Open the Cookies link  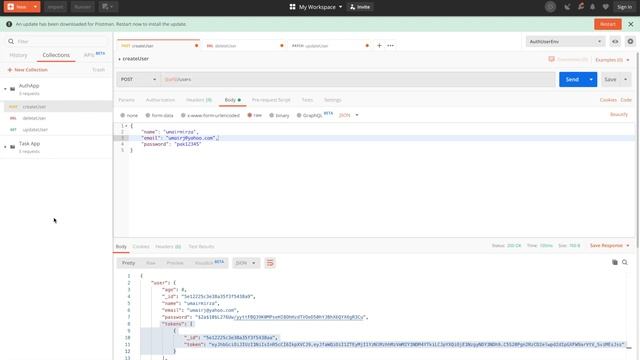click(x=608, y=100)
